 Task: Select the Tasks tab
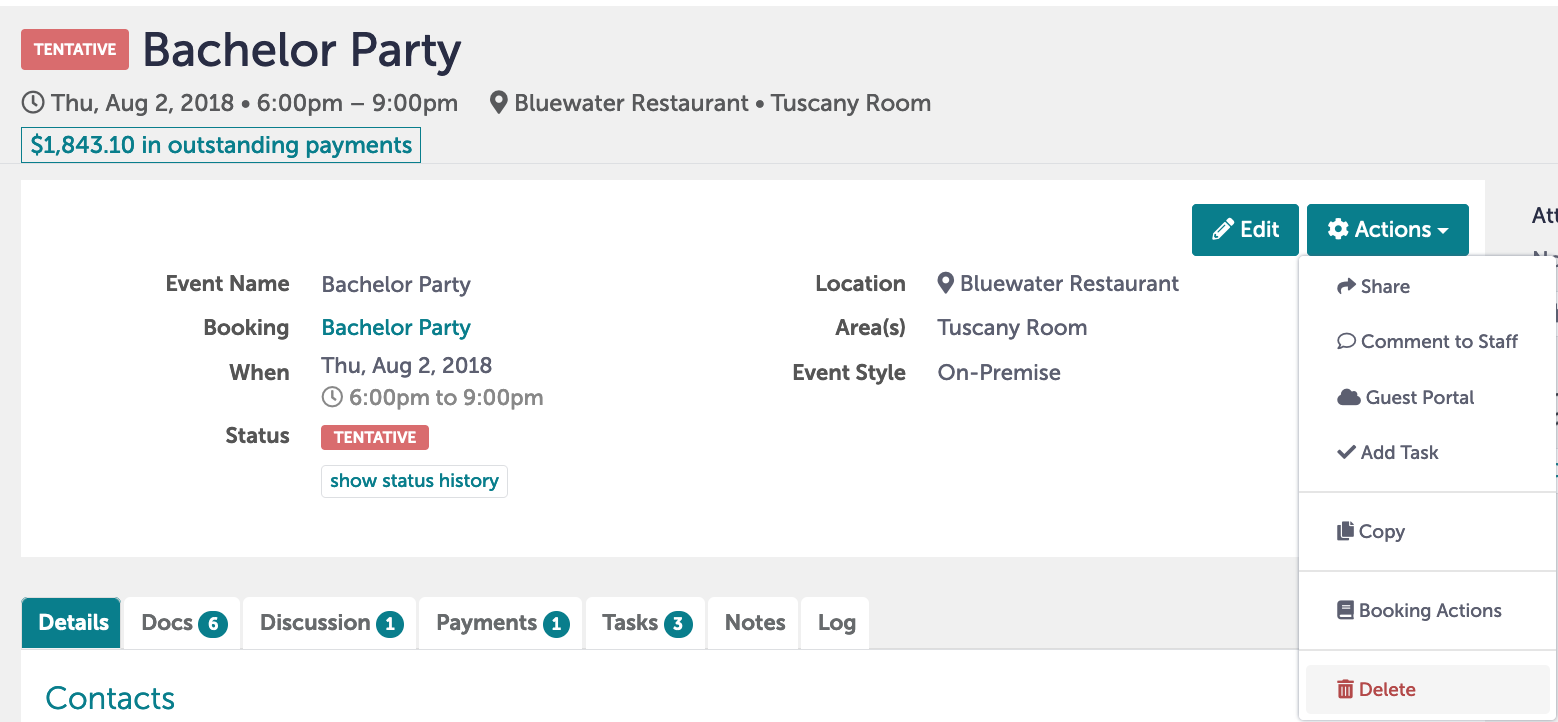[646, 623]
